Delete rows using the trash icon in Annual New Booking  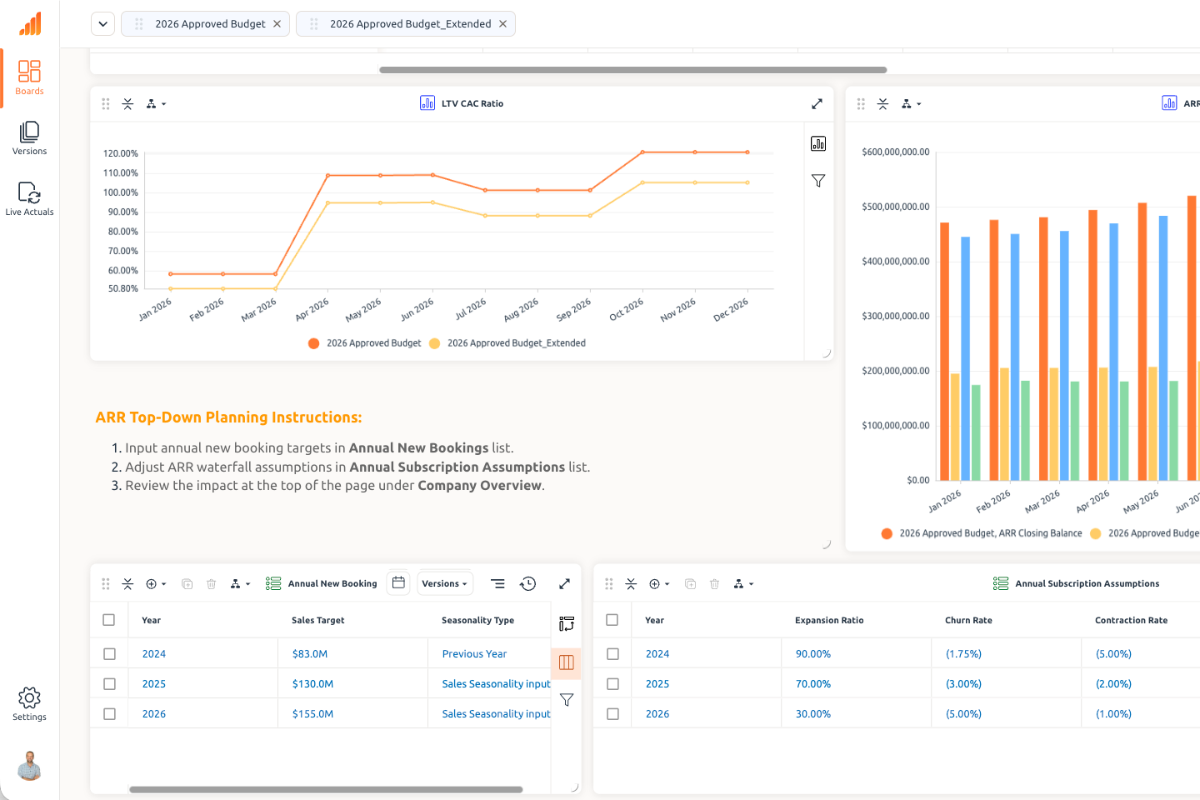[x=211, y=583]
